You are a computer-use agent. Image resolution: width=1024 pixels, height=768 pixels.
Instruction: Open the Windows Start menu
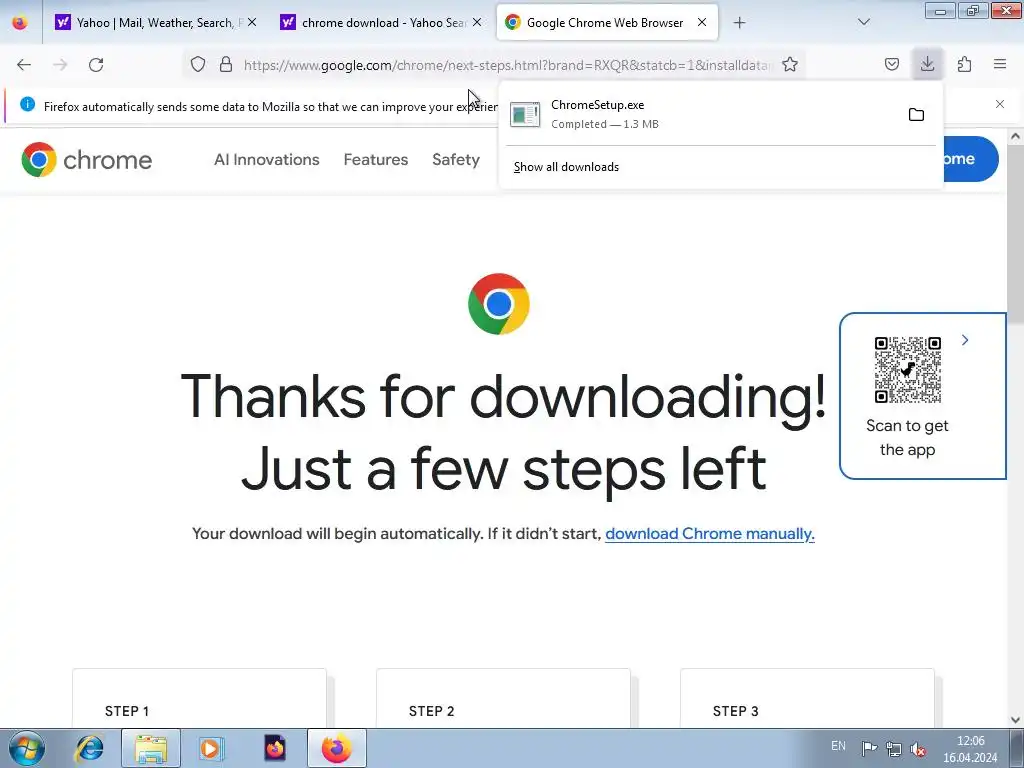tap(26, 748)
